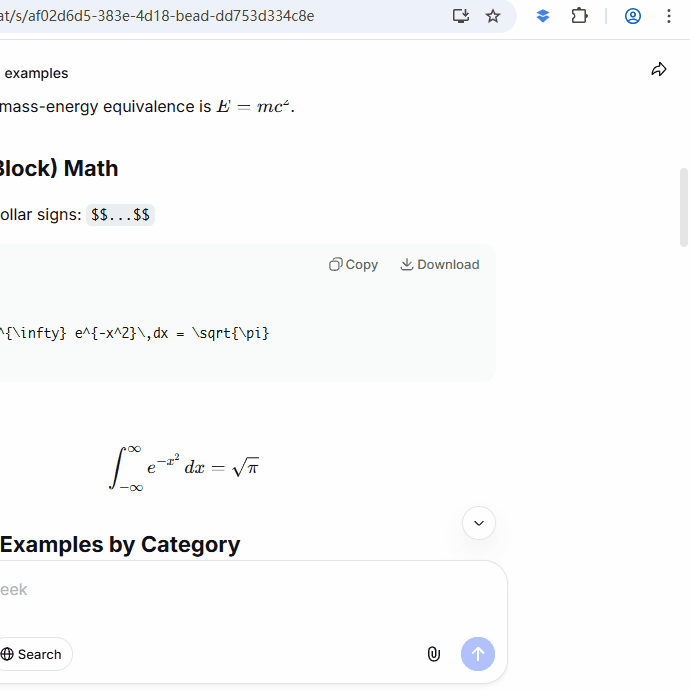Click the install app icon in address bar

click(x=460, y=16)
